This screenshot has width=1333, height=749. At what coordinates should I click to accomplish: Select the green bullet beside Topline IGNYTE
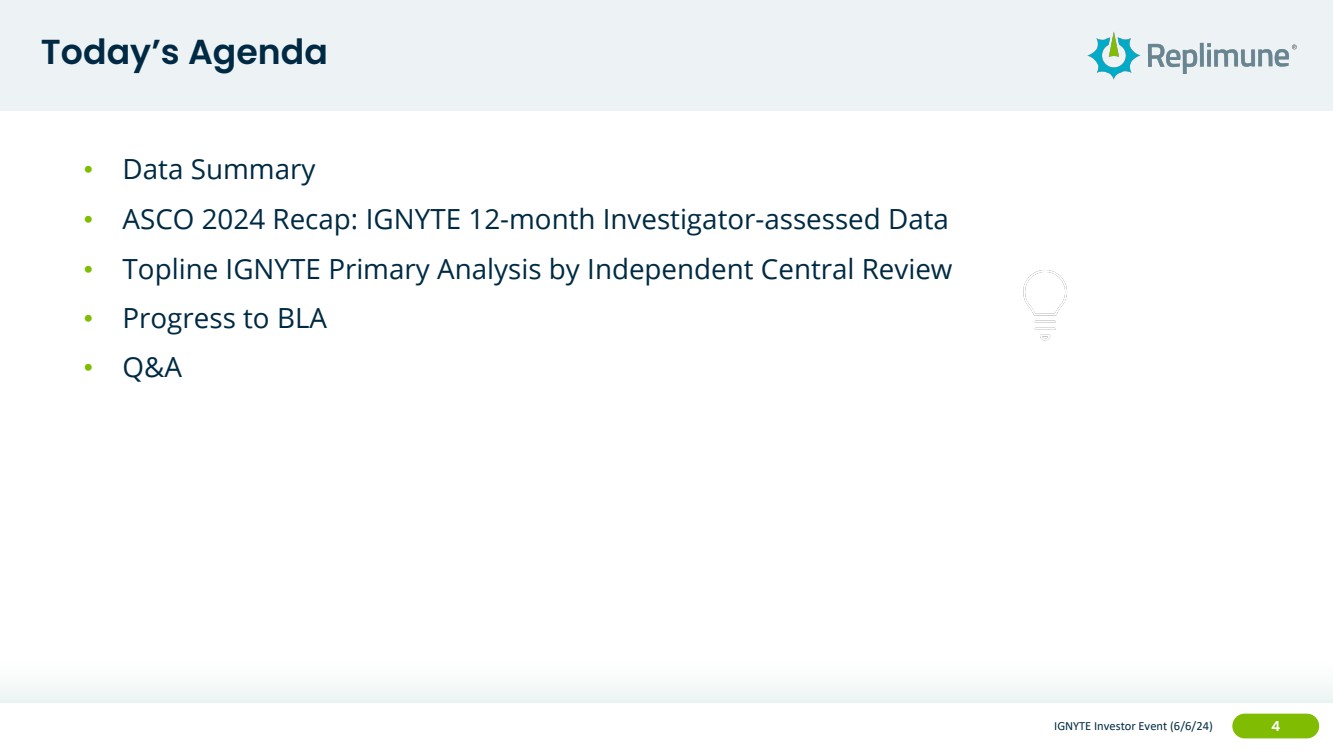click(x=88, y=269)
